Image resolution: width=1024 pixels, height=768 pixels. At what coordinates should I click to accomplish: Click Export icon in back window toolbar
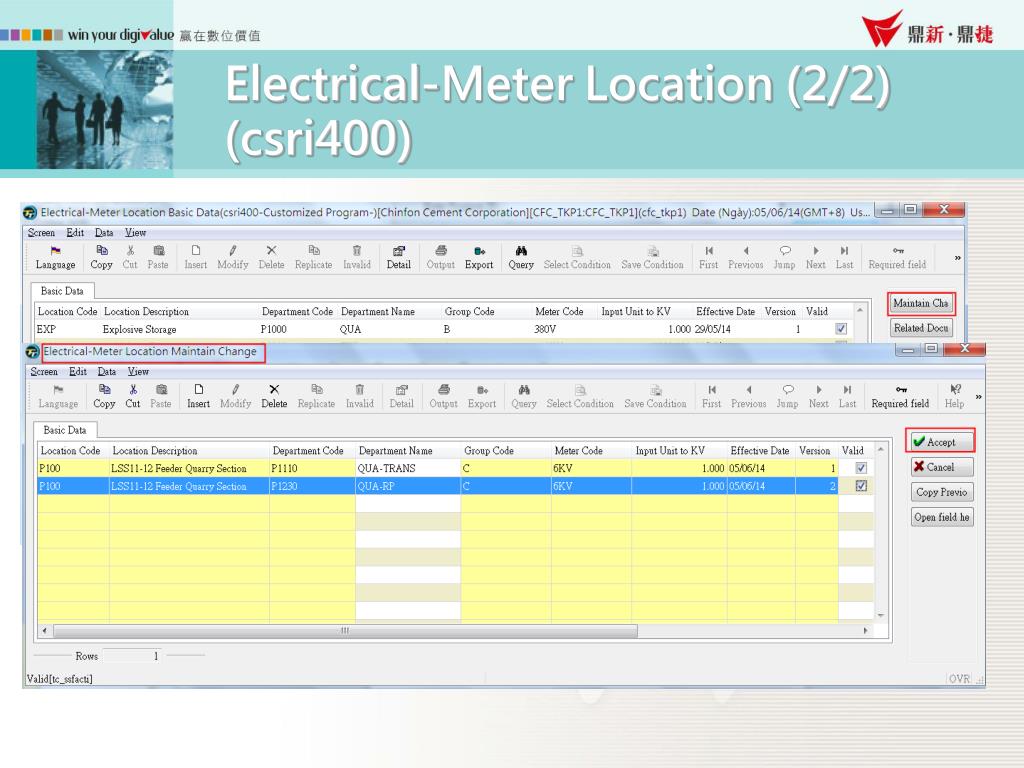tap(479, 251)
